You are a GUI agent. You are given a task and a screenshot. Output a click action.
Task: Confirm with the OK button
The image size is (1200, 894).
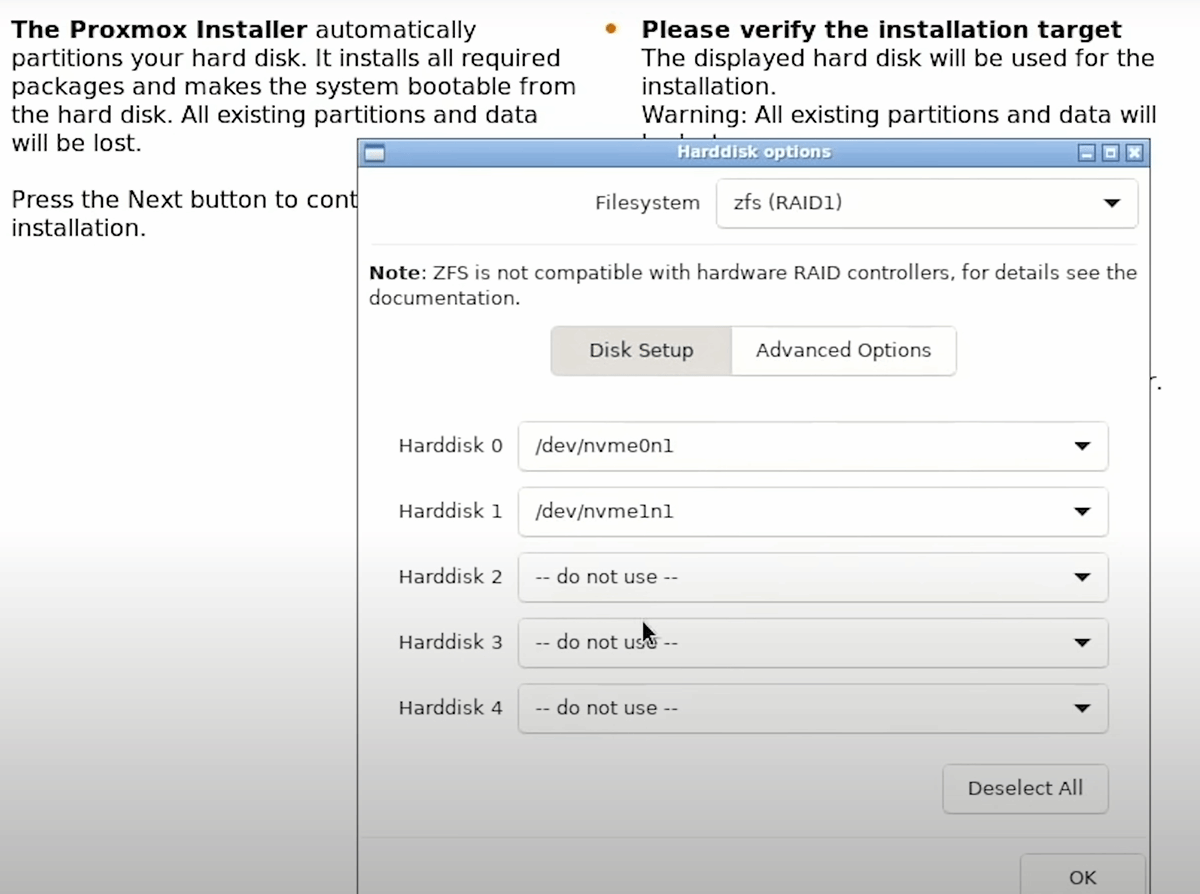pyautogui.click(x=1082, y=876)
